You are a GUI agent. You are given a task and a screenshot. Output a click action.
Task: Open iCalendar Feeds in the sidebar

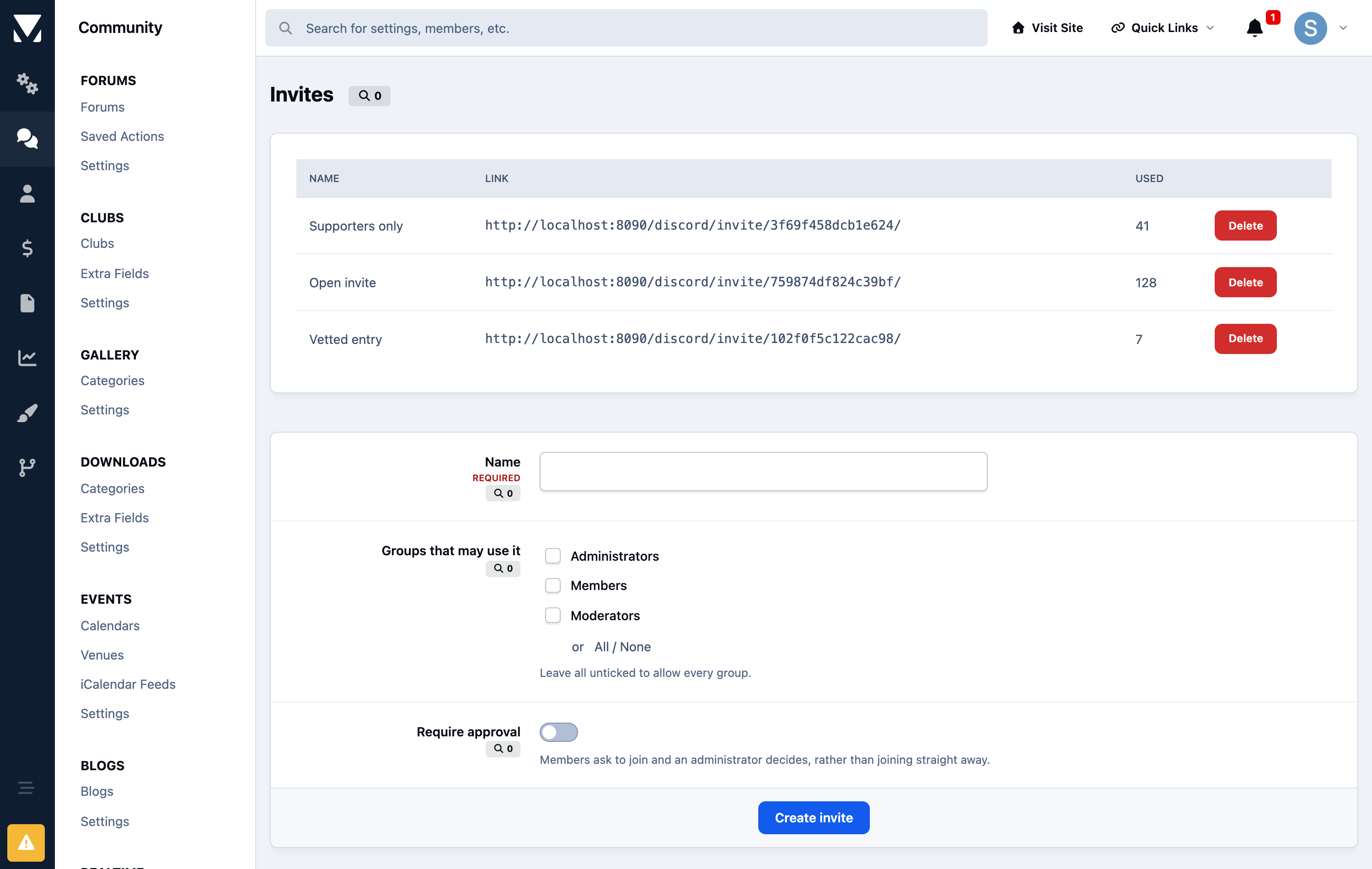128,684
